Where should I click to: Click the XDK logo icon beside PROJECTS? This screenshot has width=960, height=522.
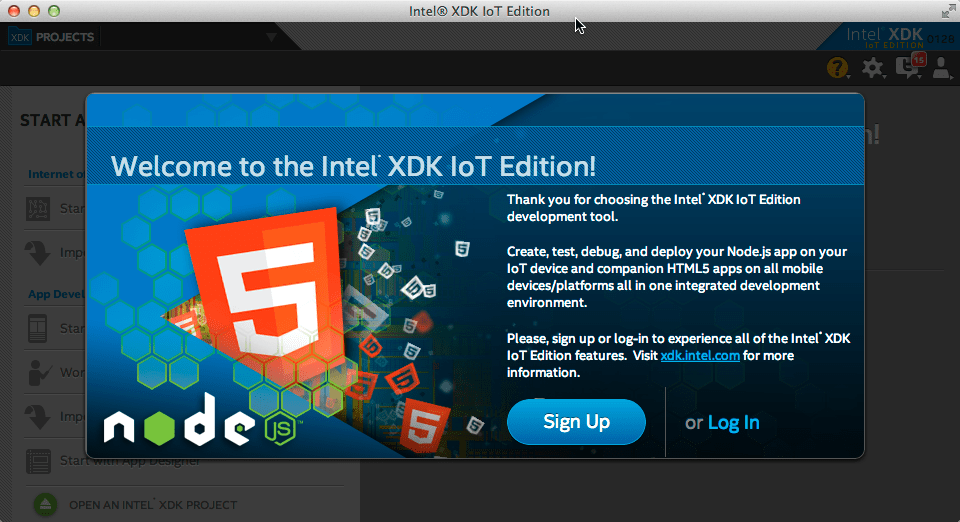[x=20, y=37]
